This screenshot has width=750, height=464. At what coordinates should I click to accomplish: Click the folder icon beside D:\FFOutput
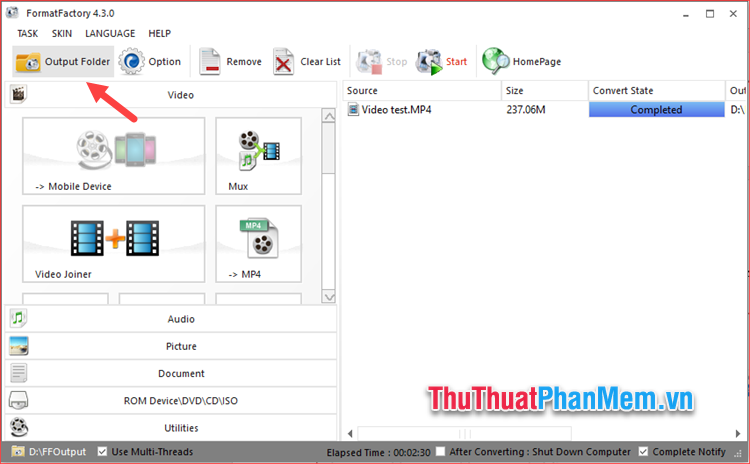click(18, 452)
